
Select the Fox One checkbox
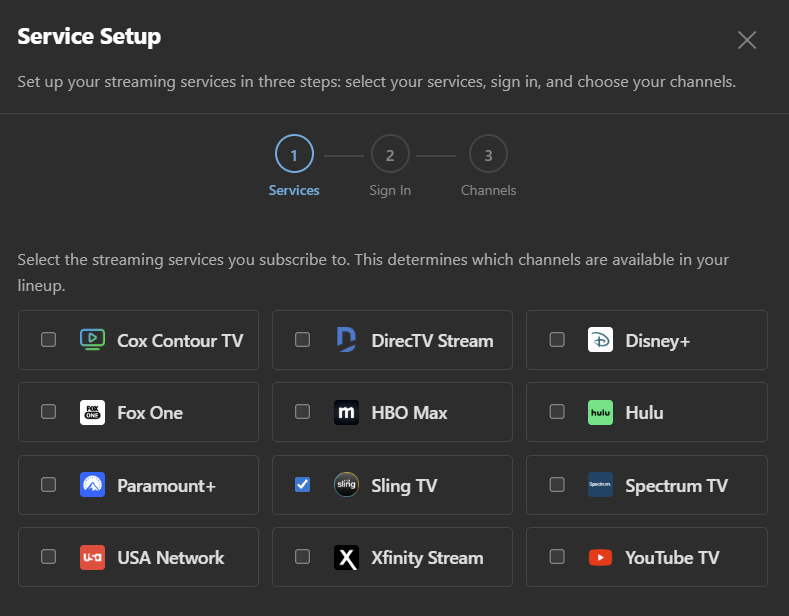pyautogui.click(x=48, y=412)
